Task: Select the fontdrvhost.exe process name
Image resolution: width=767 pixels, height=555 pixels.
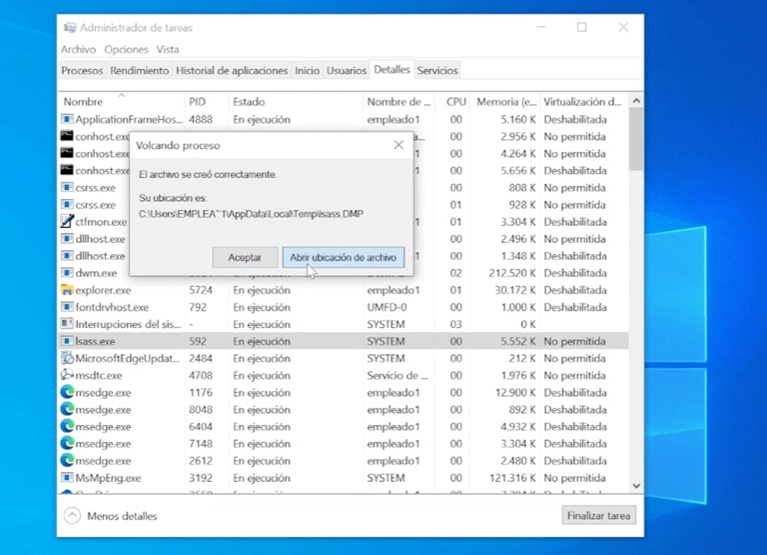Action: [112, 307]
